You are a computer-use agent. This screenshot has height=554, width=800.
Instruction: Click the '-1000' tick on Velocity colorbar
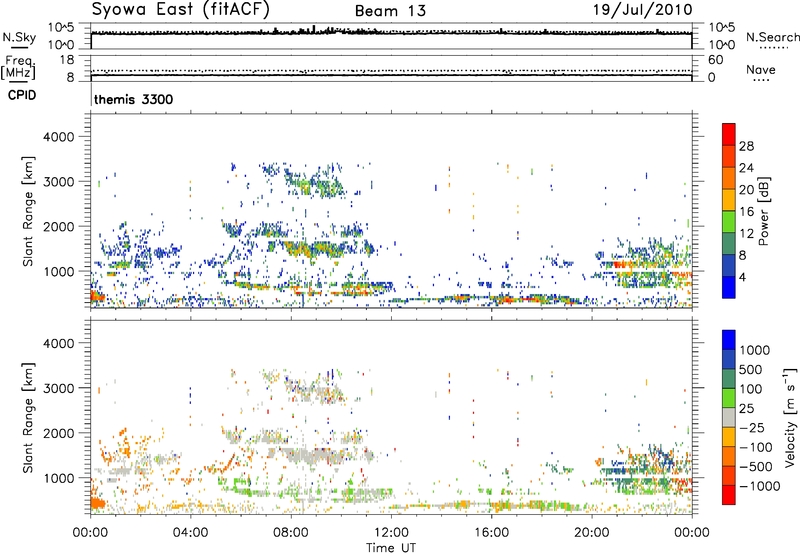click(759, 486)
